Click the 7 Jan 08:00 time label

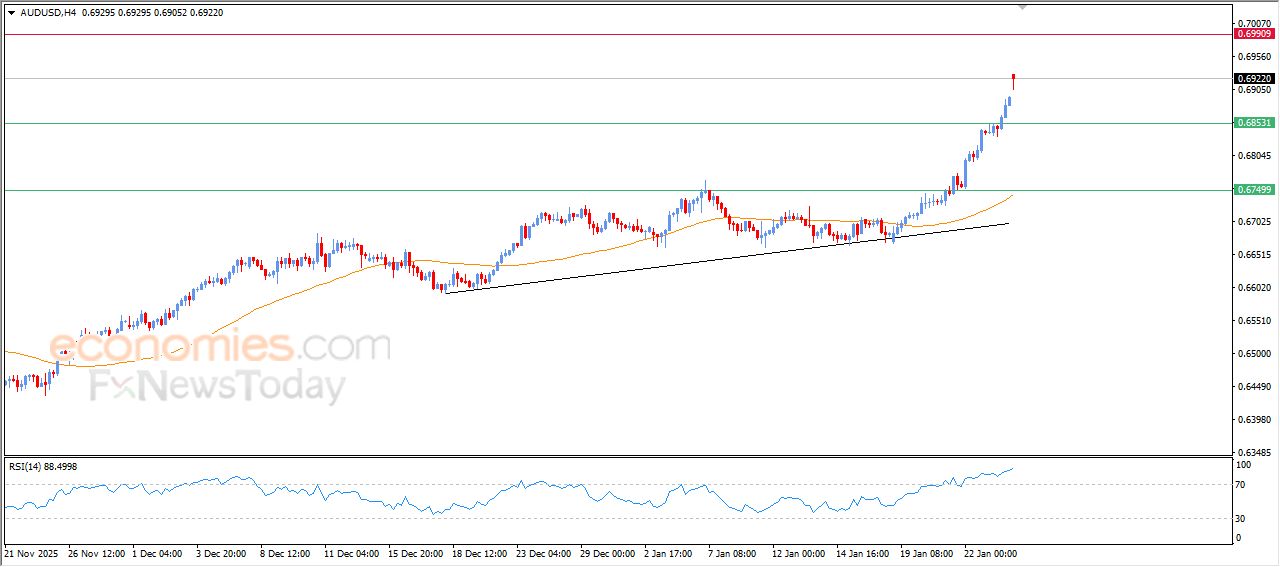pyautogui.click(x=732, y=552)
